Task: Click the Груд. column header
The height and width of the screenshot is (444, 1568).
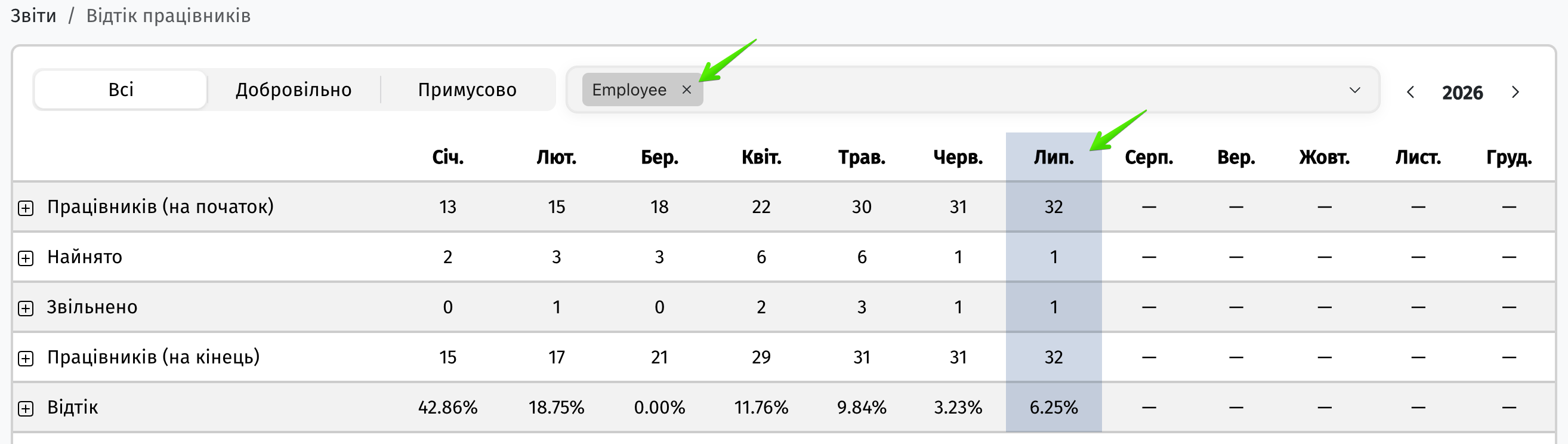Action: [1509, 157]
